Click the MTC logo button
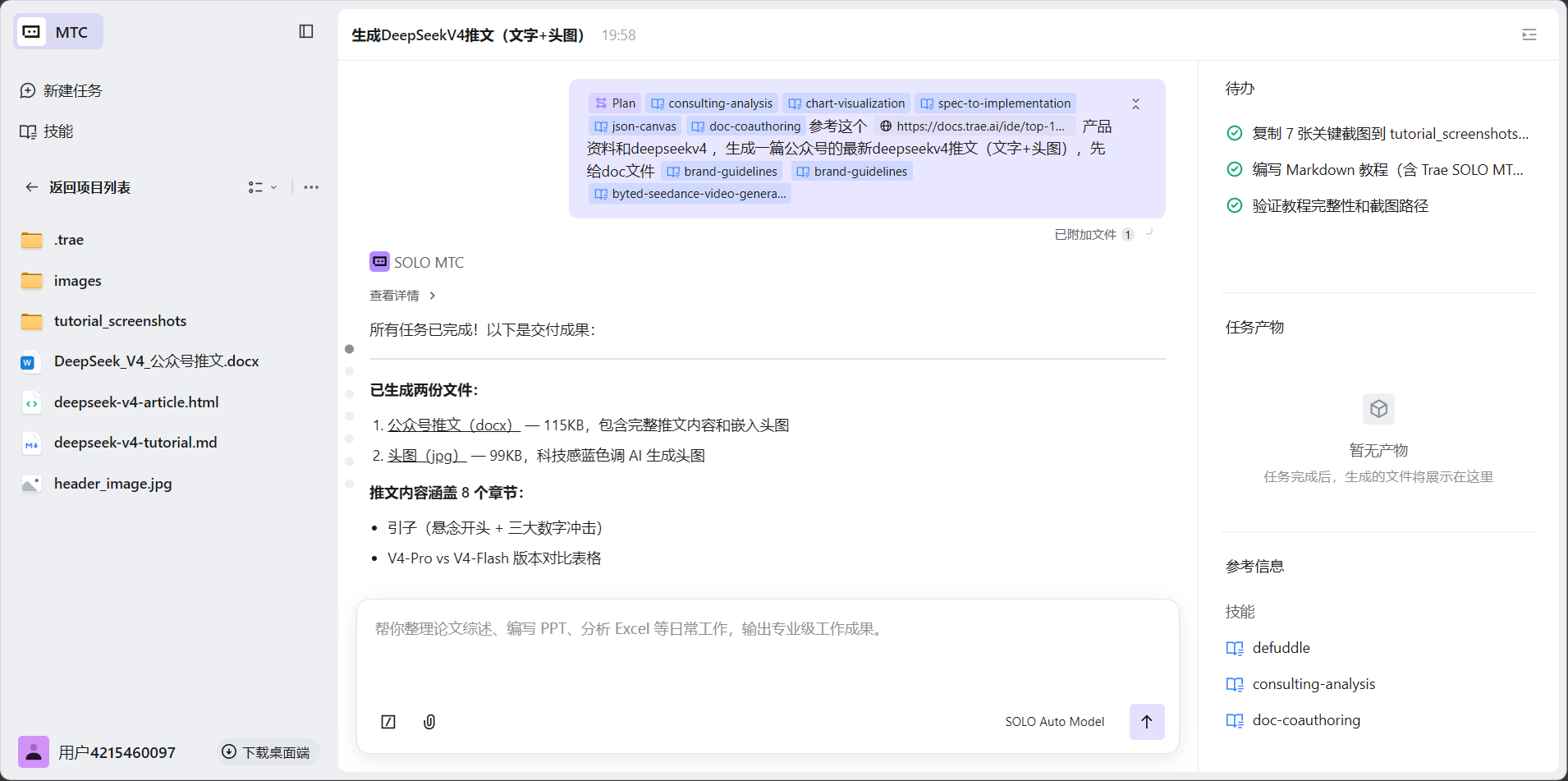Viewport: 1568px width, 781px height. coord(58,32)
